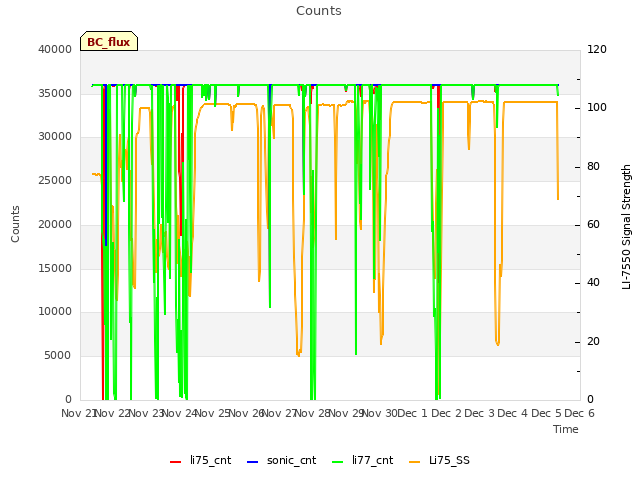Click the 40 tick on right axis
This screenshot has width=640, height=480.
tap(593, 283)
